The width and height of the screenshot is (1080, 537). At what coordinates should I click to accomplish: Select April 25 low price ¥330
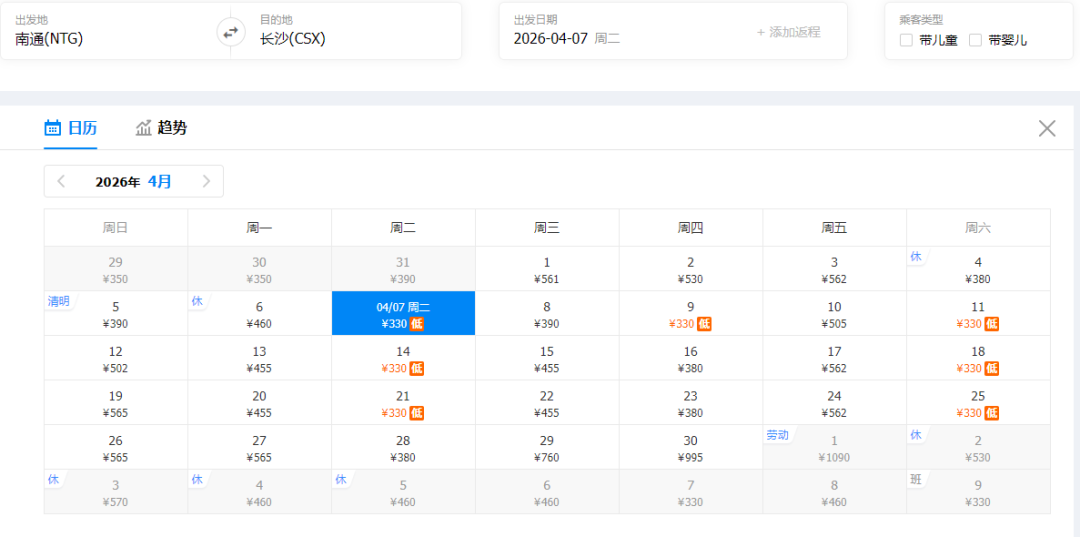click(978, 403)
